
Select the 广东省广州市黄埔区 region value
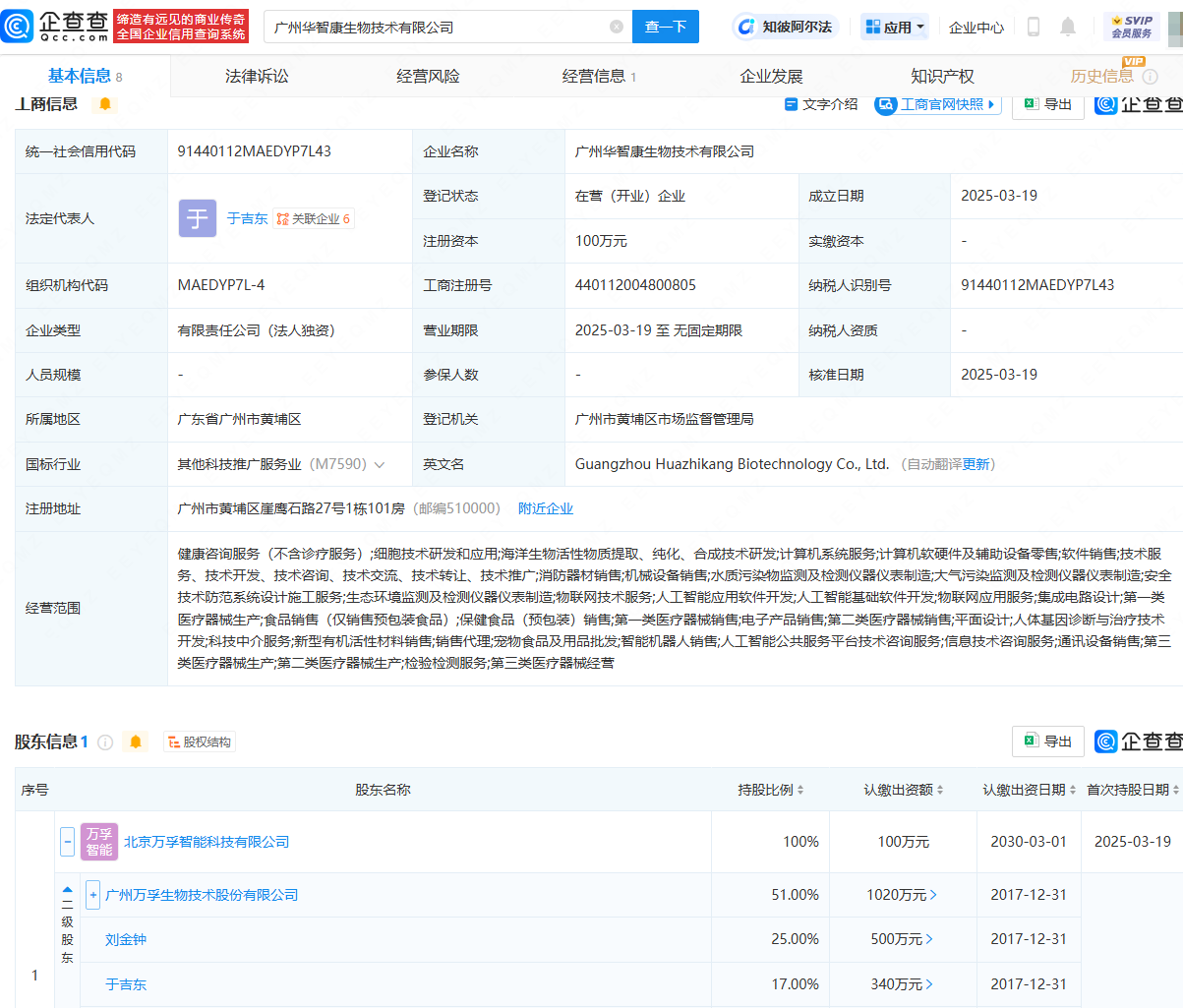[x=239, y=419]
